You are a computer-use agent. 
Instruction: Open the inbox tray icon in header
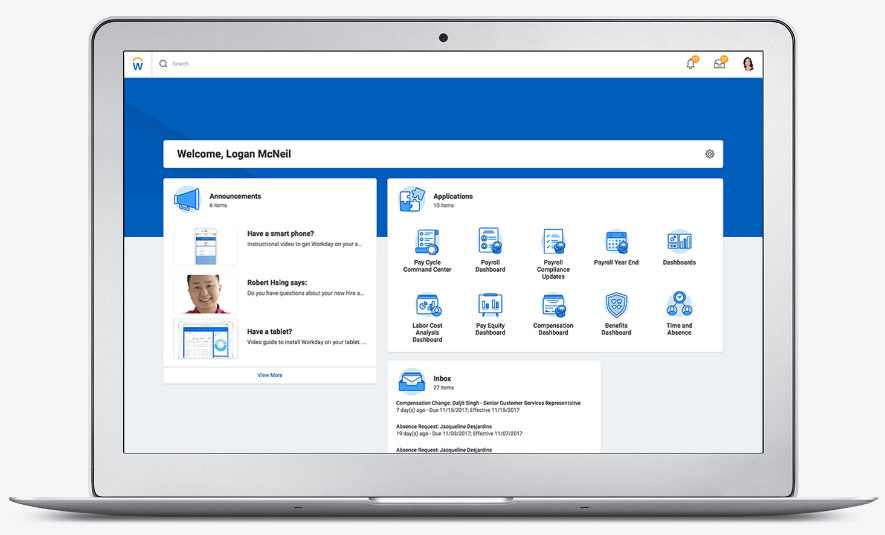coord(719,64)
